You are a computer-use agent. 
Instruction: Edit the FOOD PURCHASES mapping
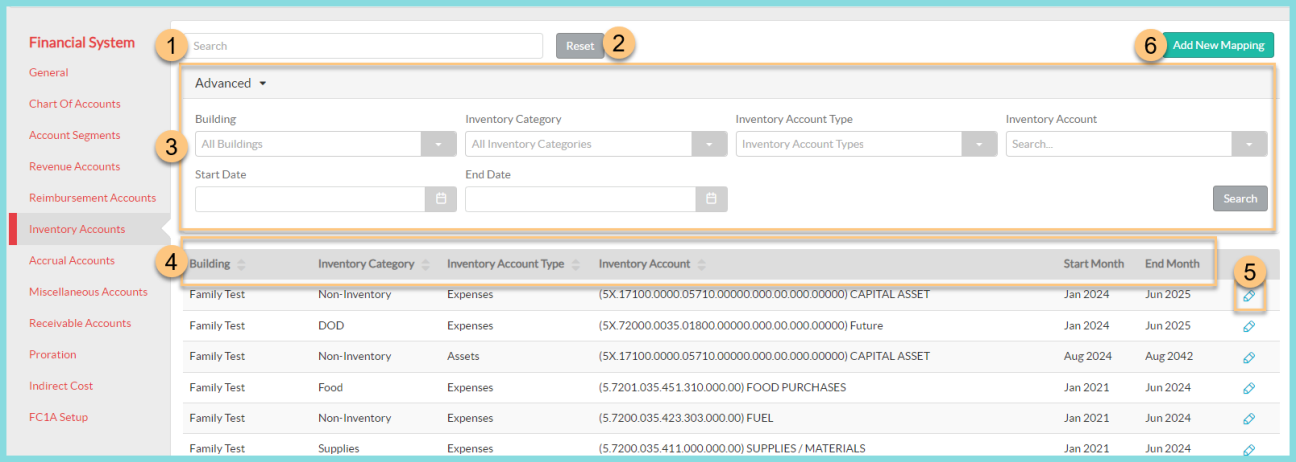click(1249, 388)
